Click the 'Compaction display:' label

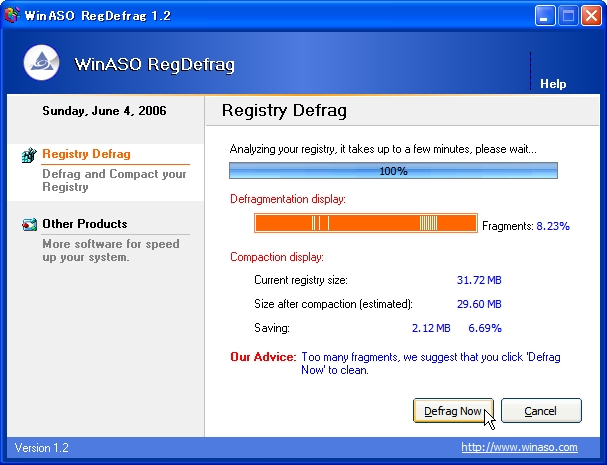click(277, 257)
